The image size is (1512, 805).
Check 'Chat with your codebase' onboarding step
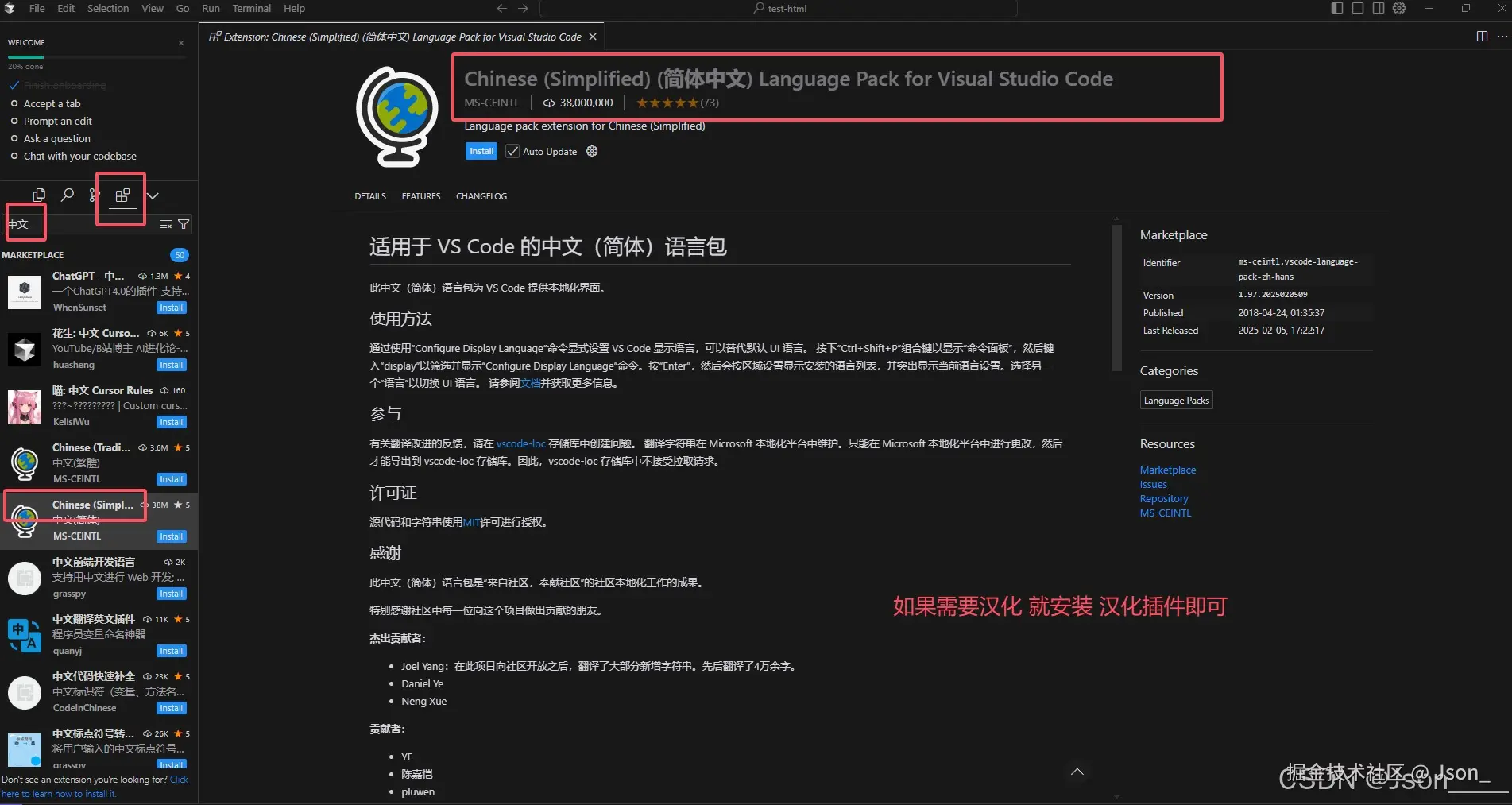pyautogui.click(x=14, y=156)
